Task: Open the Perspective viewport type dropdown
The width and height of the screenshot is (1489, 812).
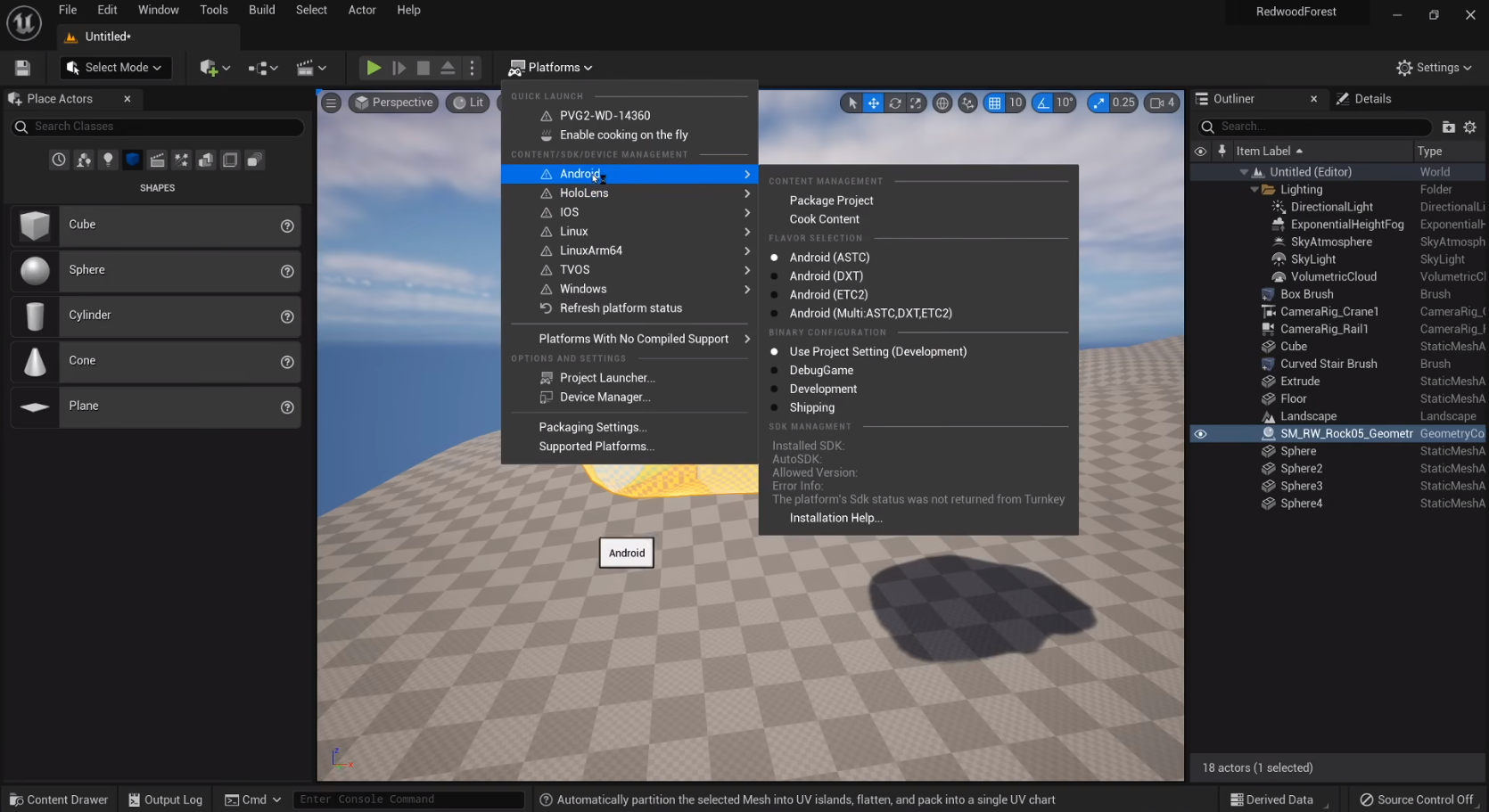Action: click(x=393, y=103)
